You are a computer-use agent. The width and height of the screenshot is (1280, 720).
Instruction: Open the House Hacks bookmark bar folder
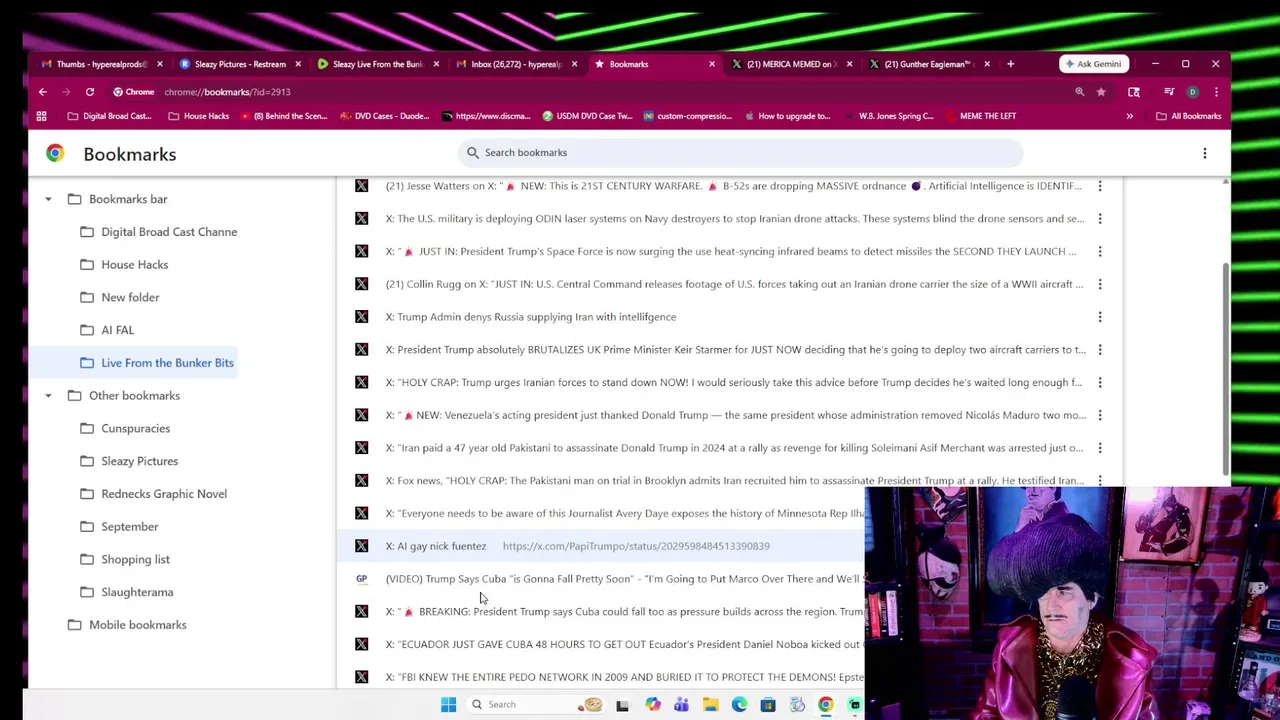pos(198,116)
